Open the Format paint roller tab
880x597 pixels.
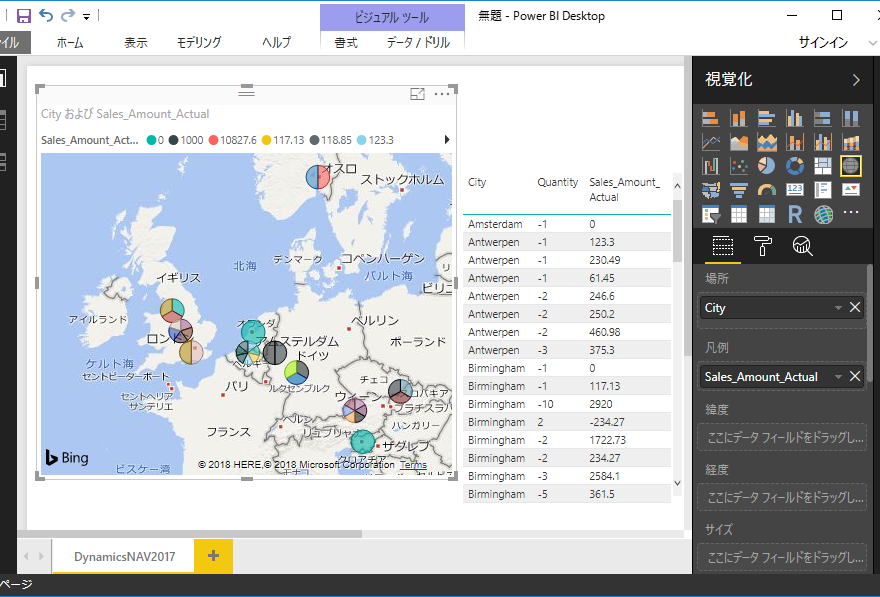[762, 246]
